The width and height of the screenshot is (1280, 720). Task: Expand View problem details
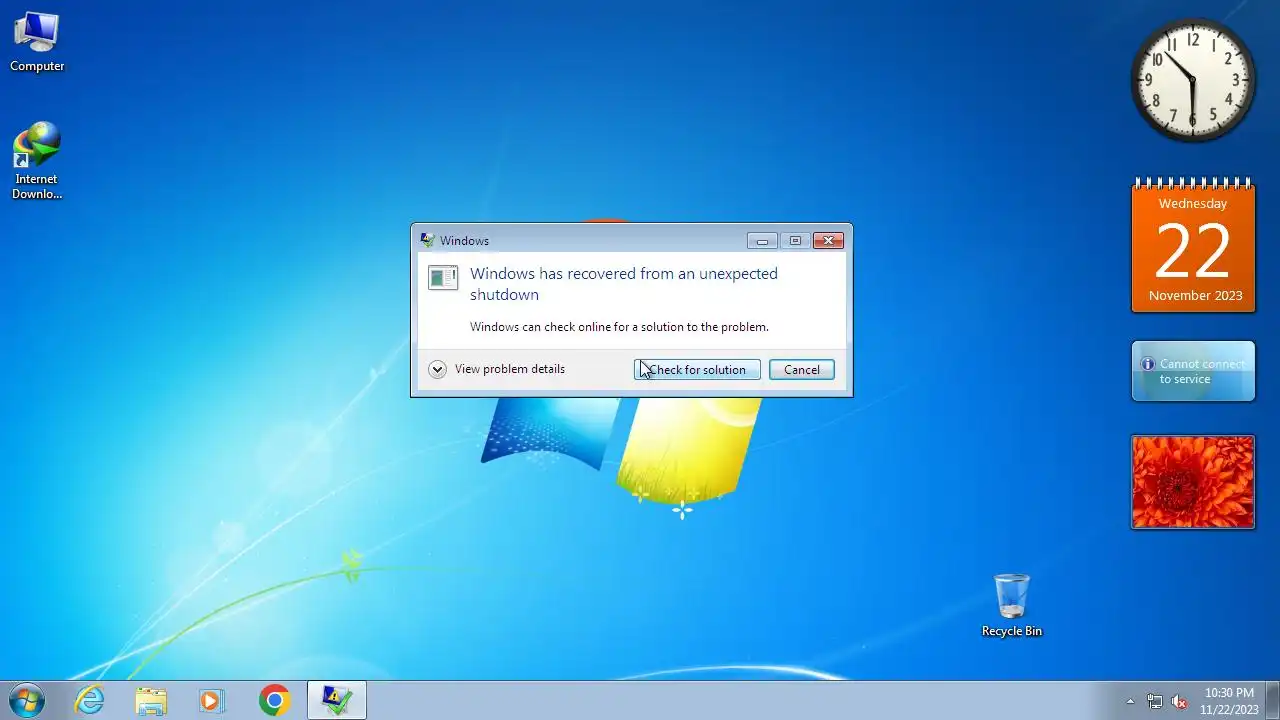497,369
